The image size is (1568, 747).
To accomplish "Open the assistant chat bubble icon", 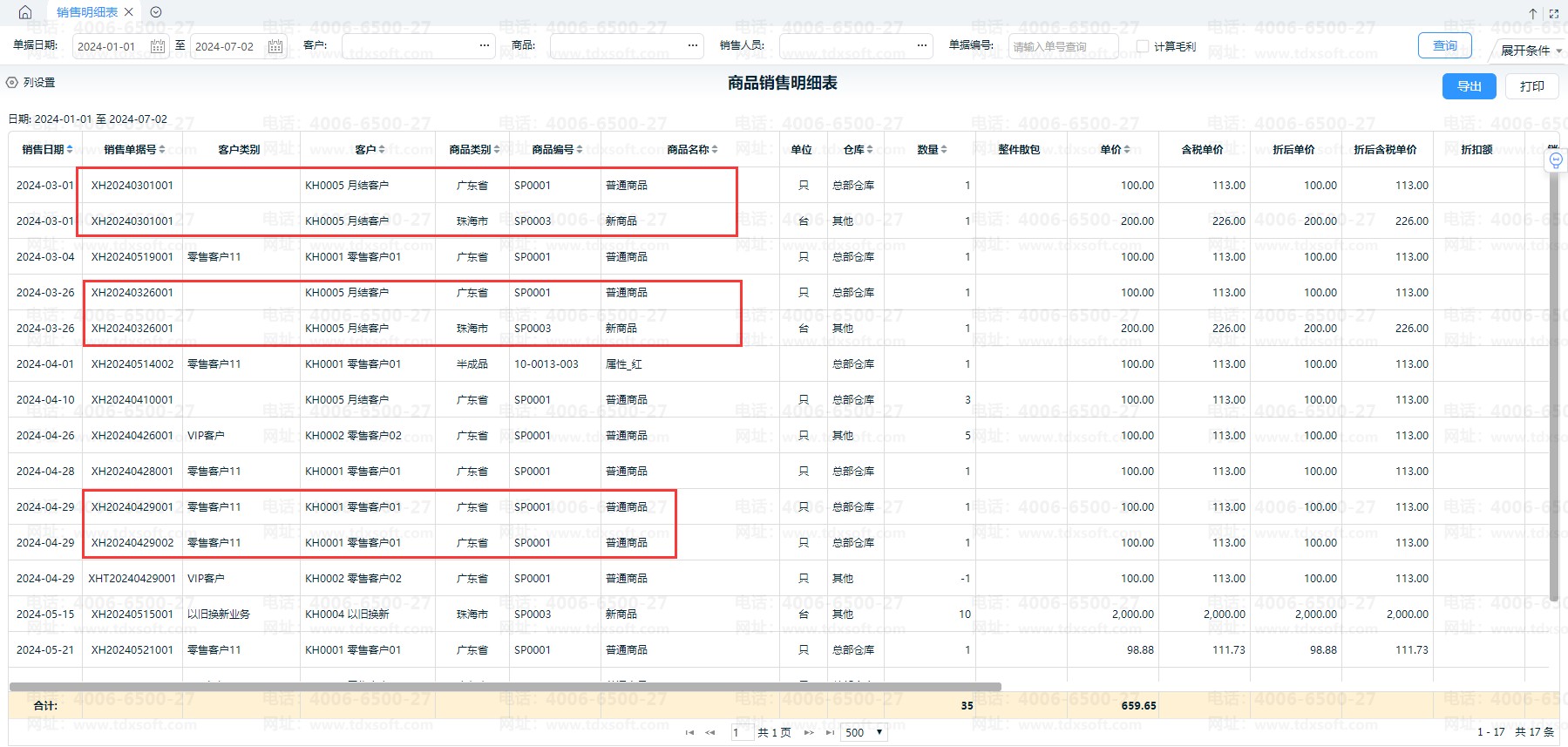I will [x=1556, y=160].
